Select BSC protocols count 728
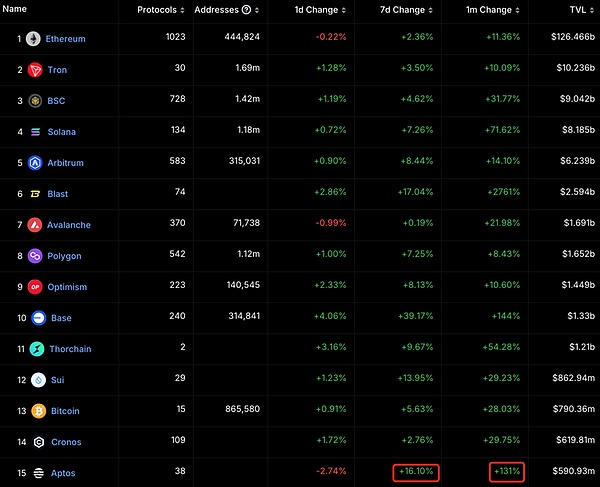Screen dimensions: 600x487 pos(178,99)
